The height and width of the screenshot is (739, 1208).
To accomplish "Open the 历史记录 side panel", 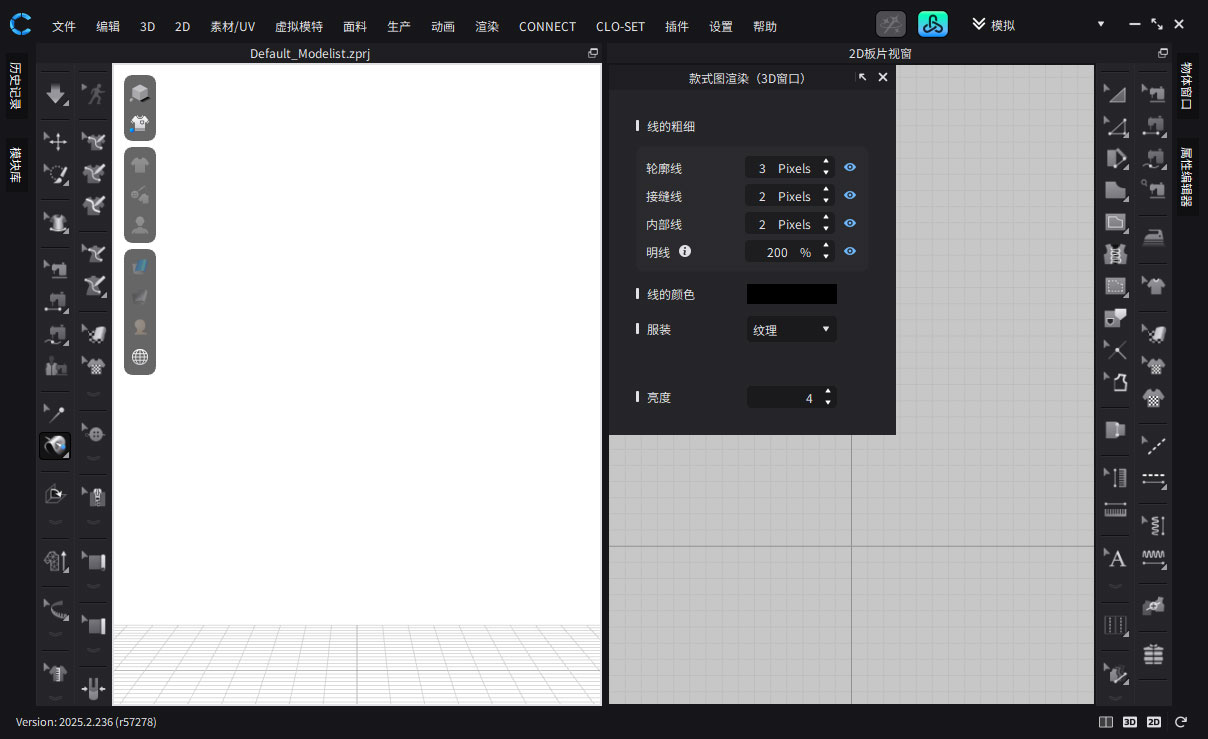I will pos(16,85).
